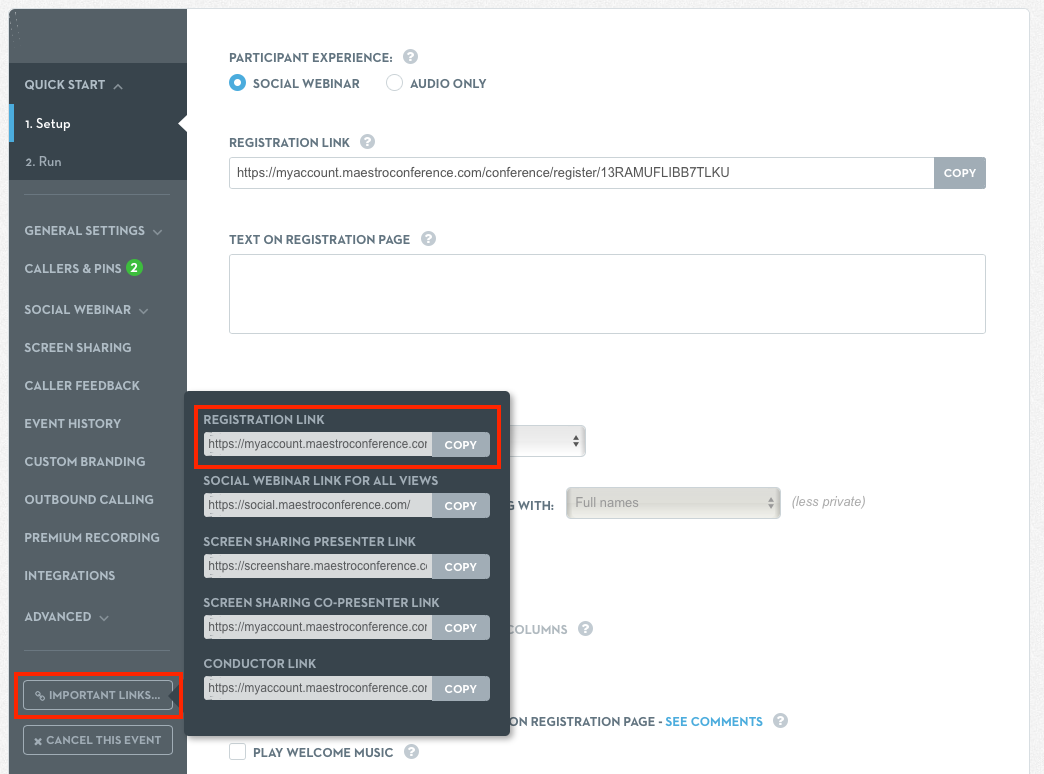This screenshot has height=774, width=1044.
Task: Click help icon beside Columns label
Action: tap(585, 629)
